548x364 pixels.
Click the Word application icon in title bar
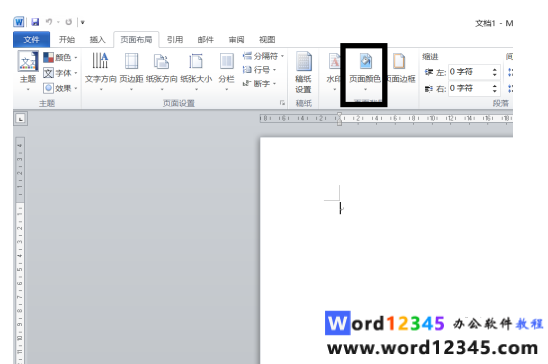pyautogui.click(x=19, y=22)
